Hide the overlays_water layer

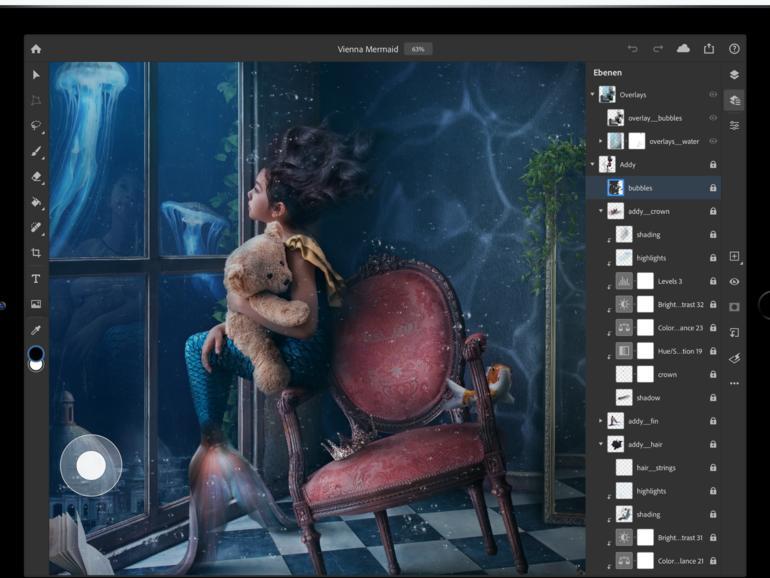(713, 141)
